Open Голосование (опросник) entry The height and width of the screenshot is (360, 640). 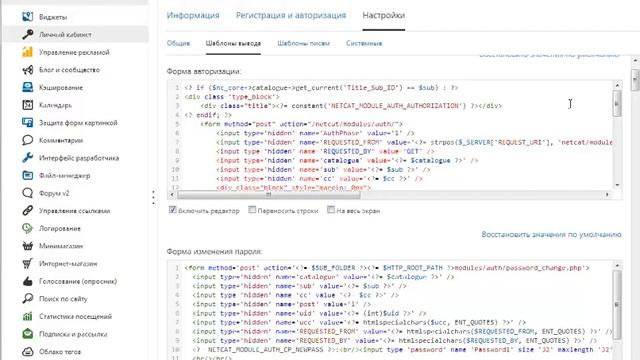coord(78,281)
